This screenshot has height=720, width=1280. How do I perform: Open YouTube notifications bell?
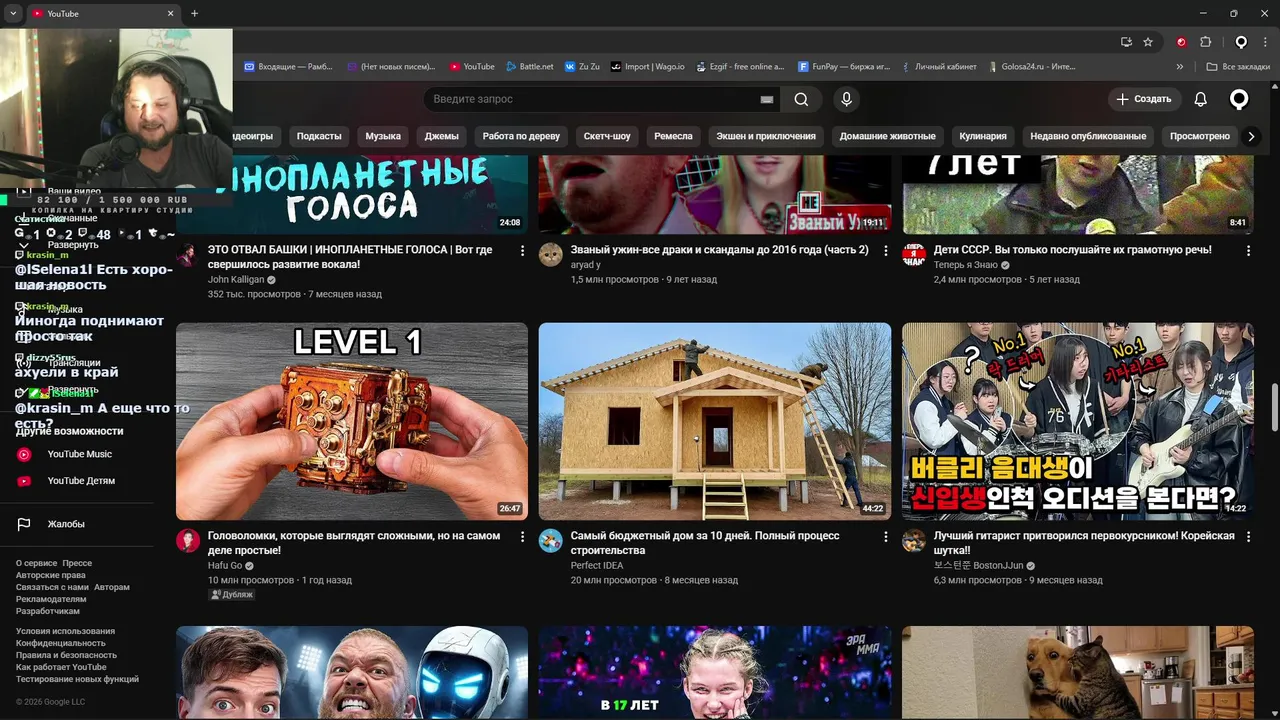(x=1201, y=99)
